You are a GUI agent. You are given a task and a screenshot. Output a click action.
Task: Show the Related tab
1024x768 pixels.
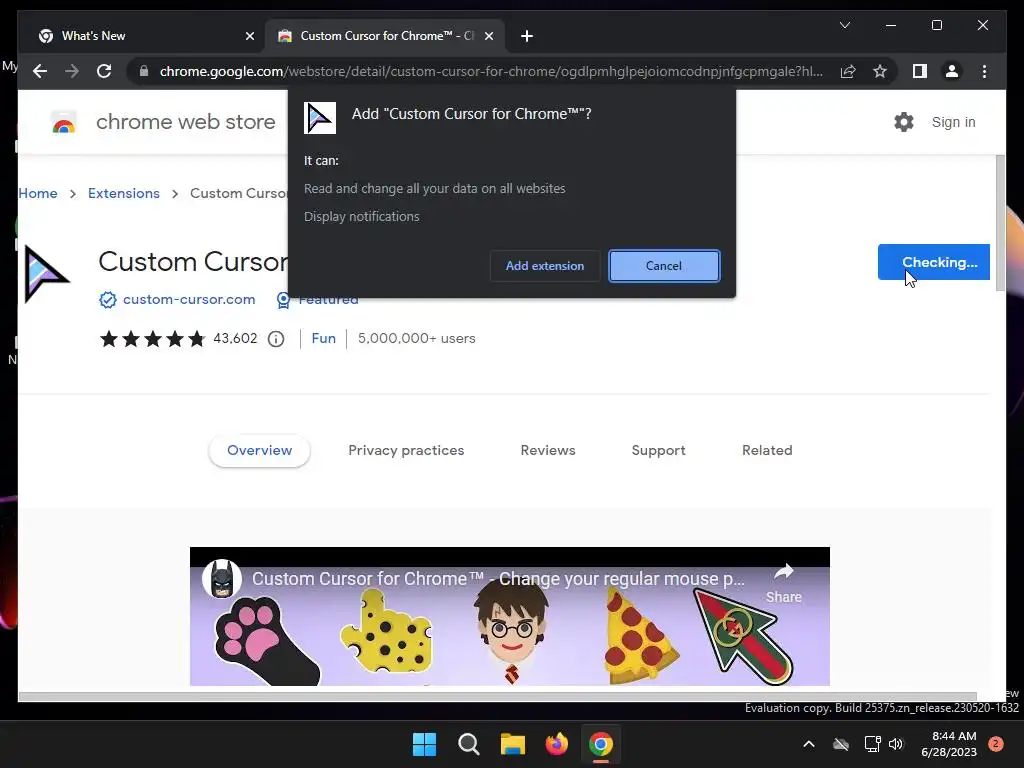tap(767, 451)
